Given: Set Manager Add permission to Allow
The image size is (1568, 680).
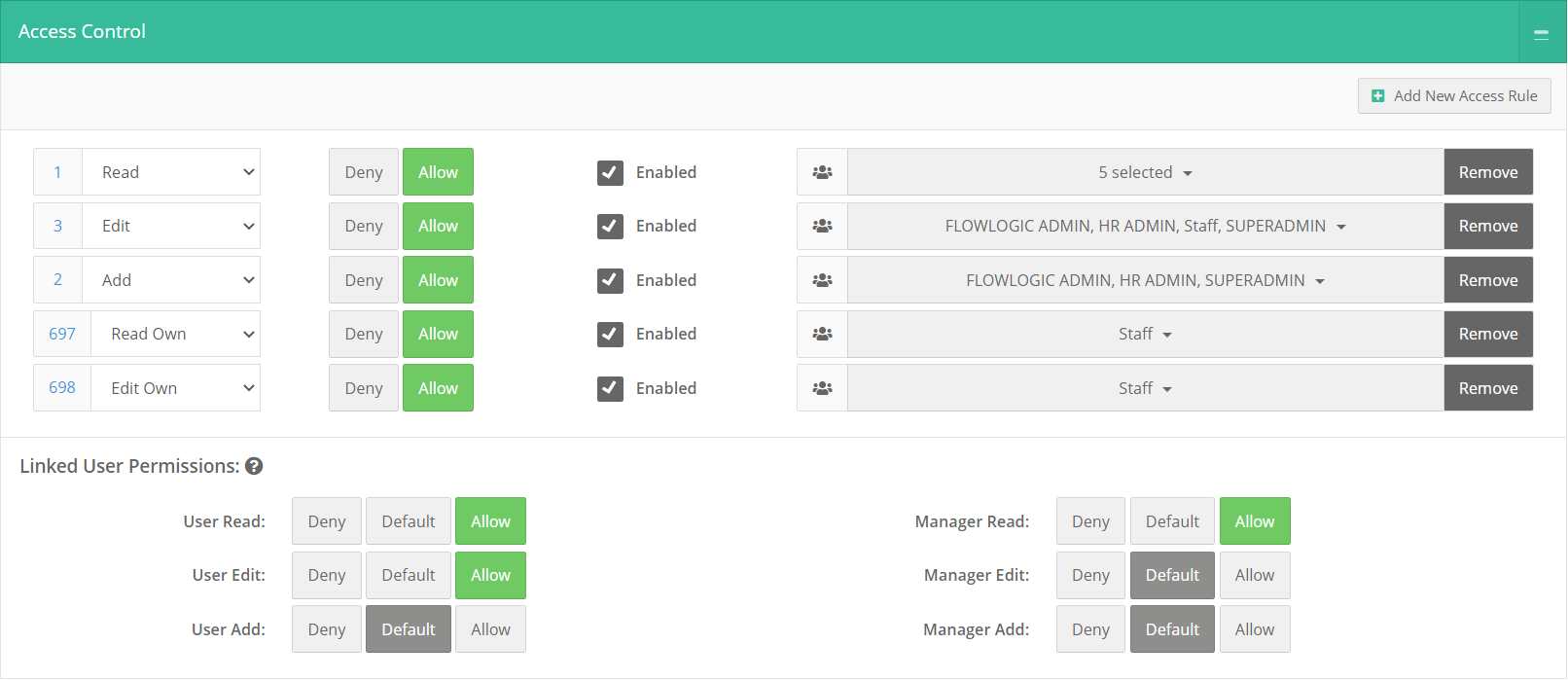Looking at the screenshot, I should 1255,629.
